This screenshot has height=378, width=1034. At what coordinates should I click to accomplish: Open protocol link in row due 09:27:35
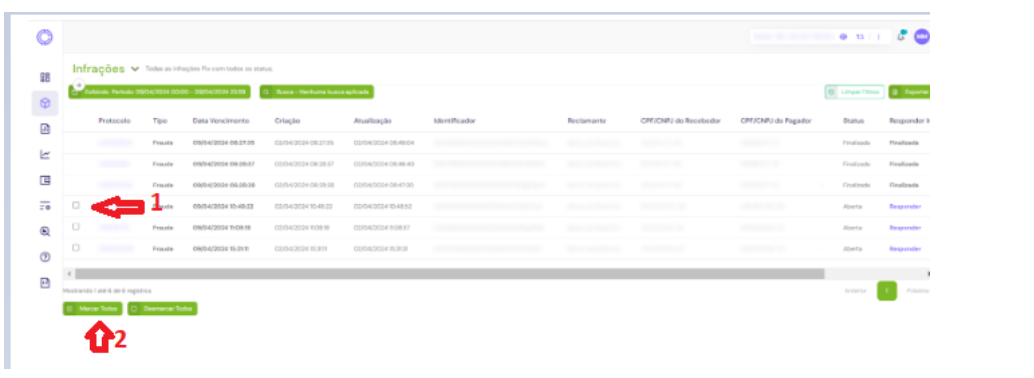pyautogui.click(x=115, y=142)
